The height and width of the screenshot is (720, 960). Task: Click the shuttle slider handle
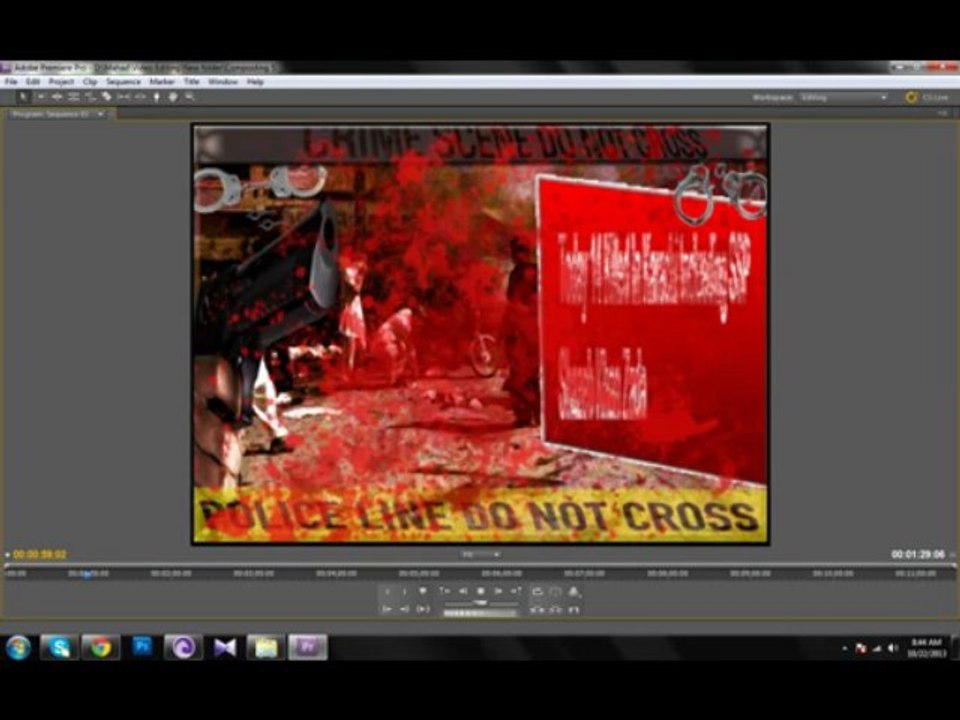(x=481, y=603)
